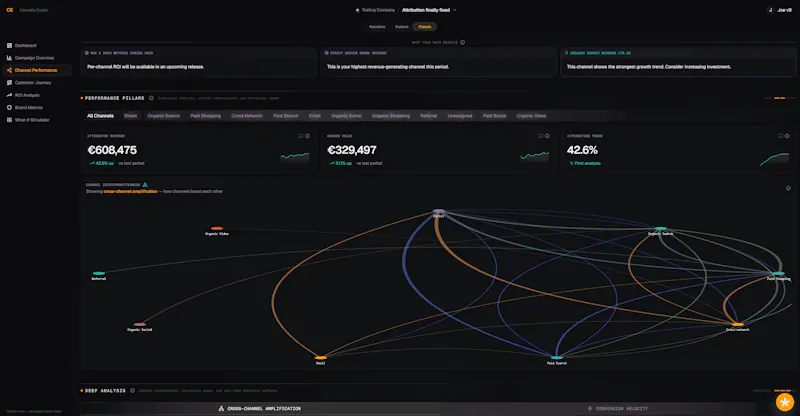Click the CE logo in the header

(10, 10)
